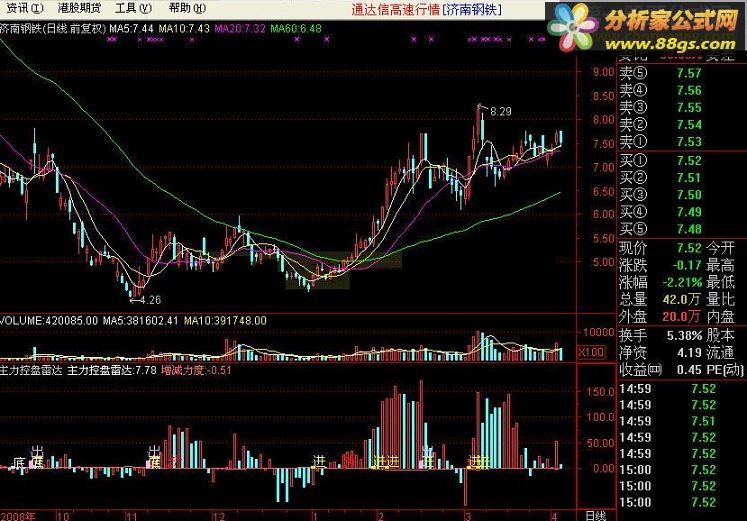The image size is (747, 521).
Task: Click the VOLUME:420085.00 label
Action: pos(49,321)
